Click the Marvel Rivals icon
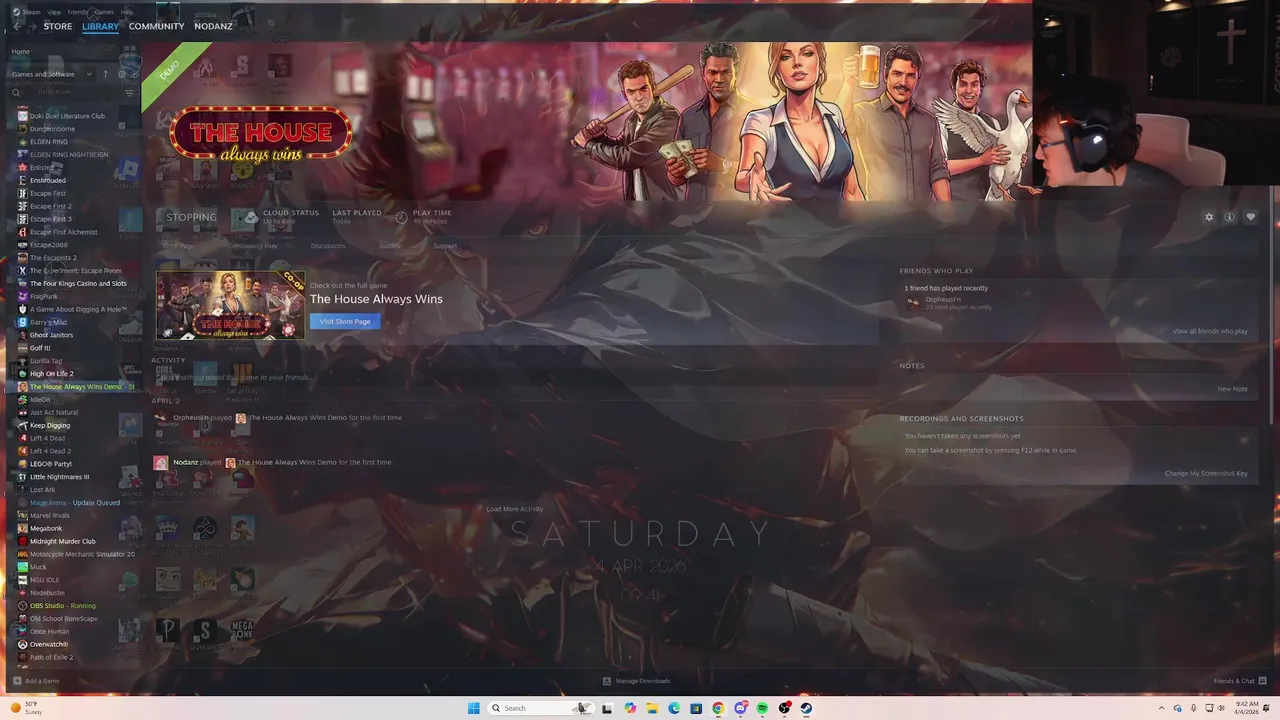This screenshot has height=720, width=1280. pyautogui.click(x=22, y=516)
